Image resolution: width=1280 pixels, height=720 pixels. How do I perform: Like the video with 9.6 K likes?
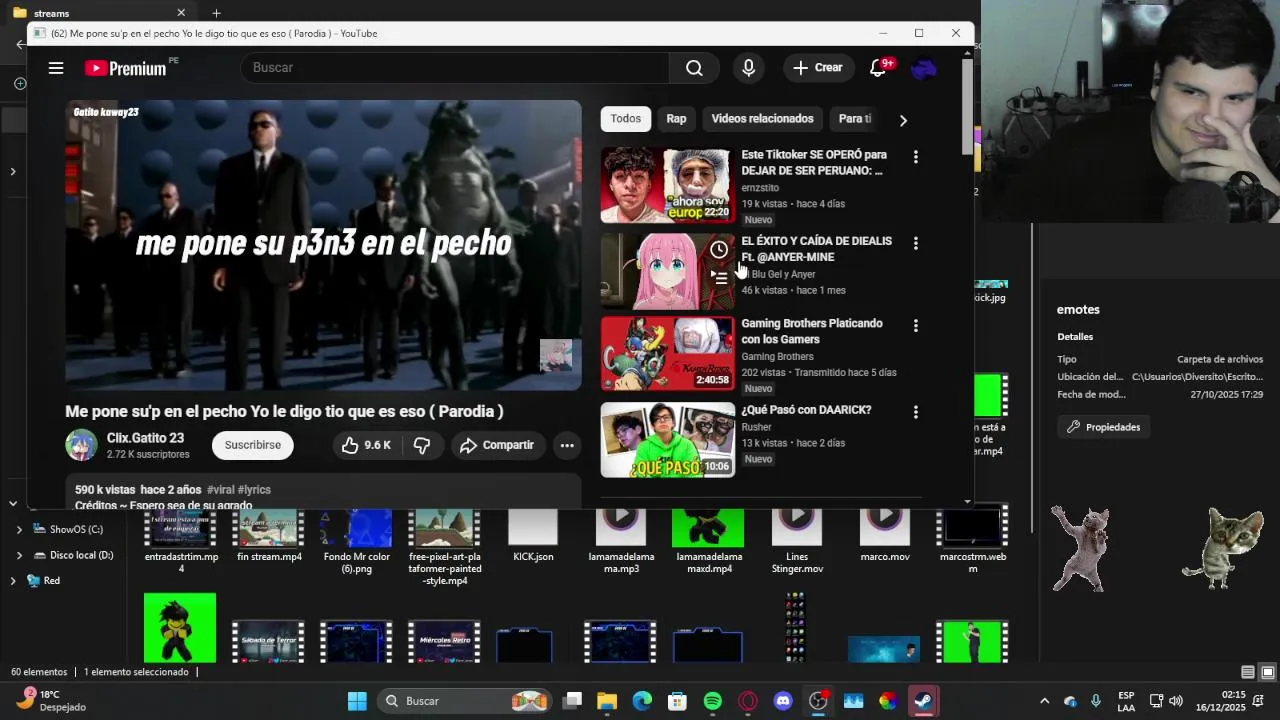click(365, 445)
